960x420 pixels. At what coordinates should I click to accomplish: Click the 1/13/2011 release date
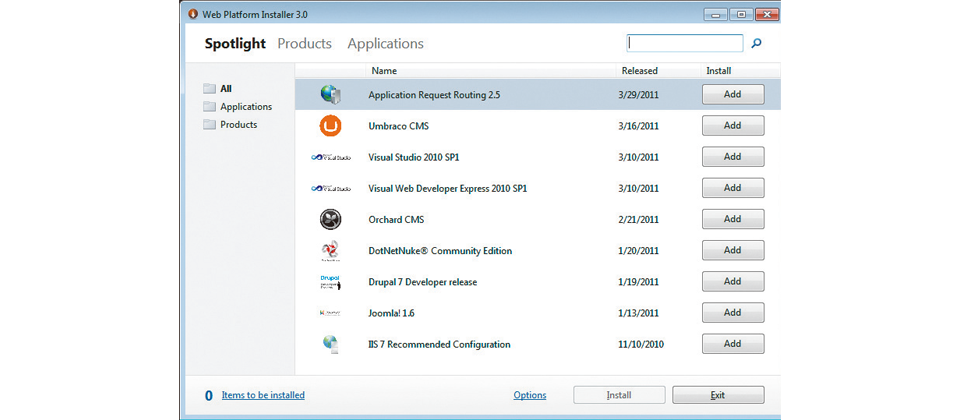pyautogui.click(x=639, y=313)
